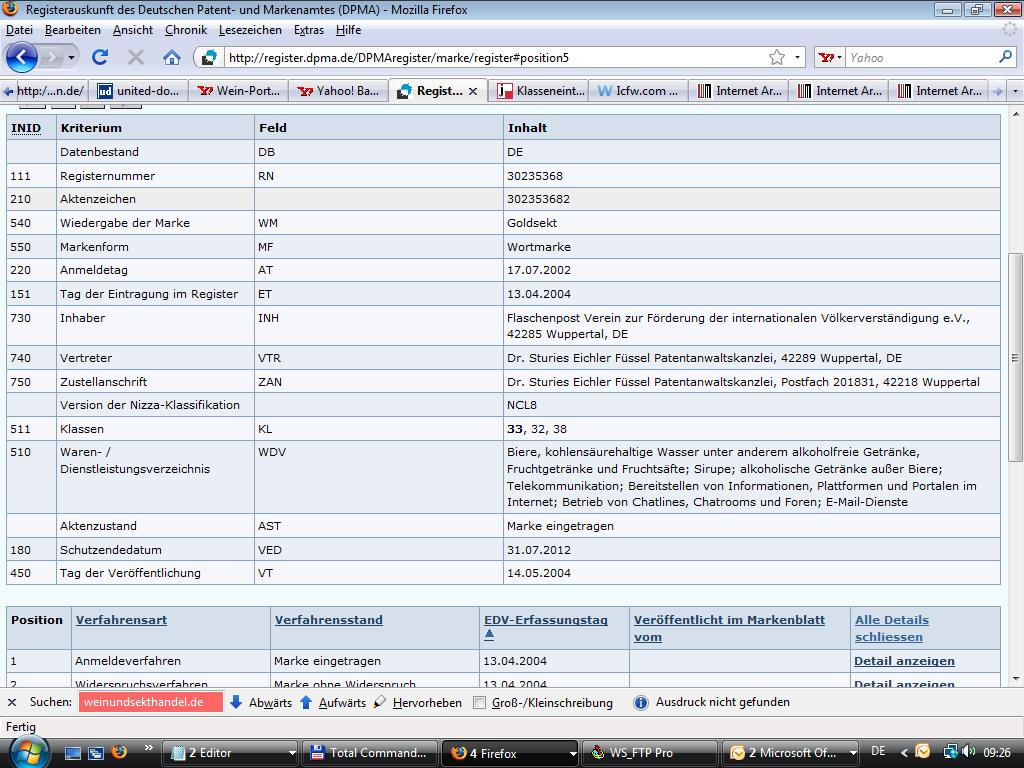The width and height of the screenshot is (1024, 768).
Task: Open the Ansicht menu
Action: click(x=133, y=30)
